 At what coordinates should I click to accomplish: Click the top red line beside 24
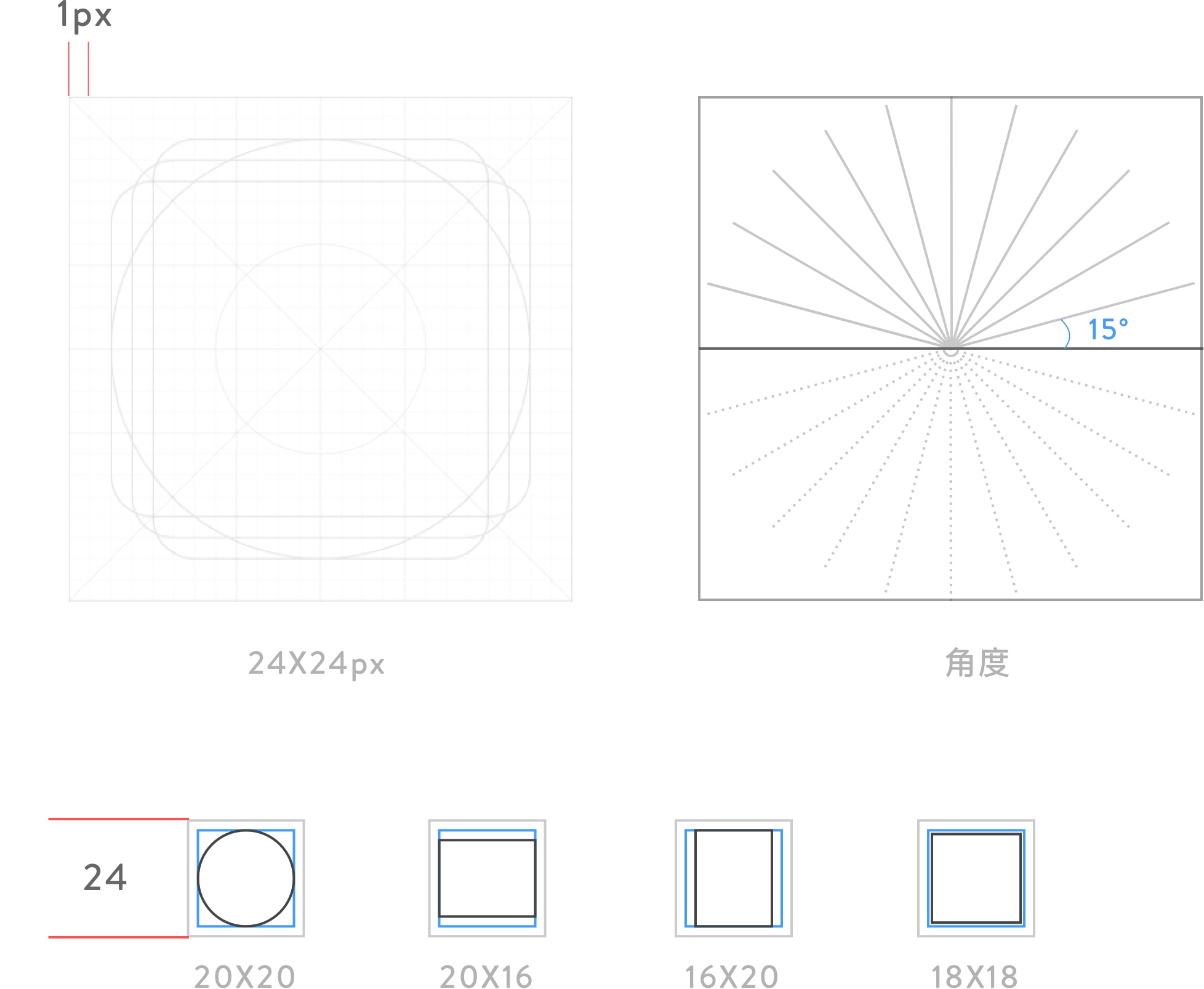click(x=118, y=819)
